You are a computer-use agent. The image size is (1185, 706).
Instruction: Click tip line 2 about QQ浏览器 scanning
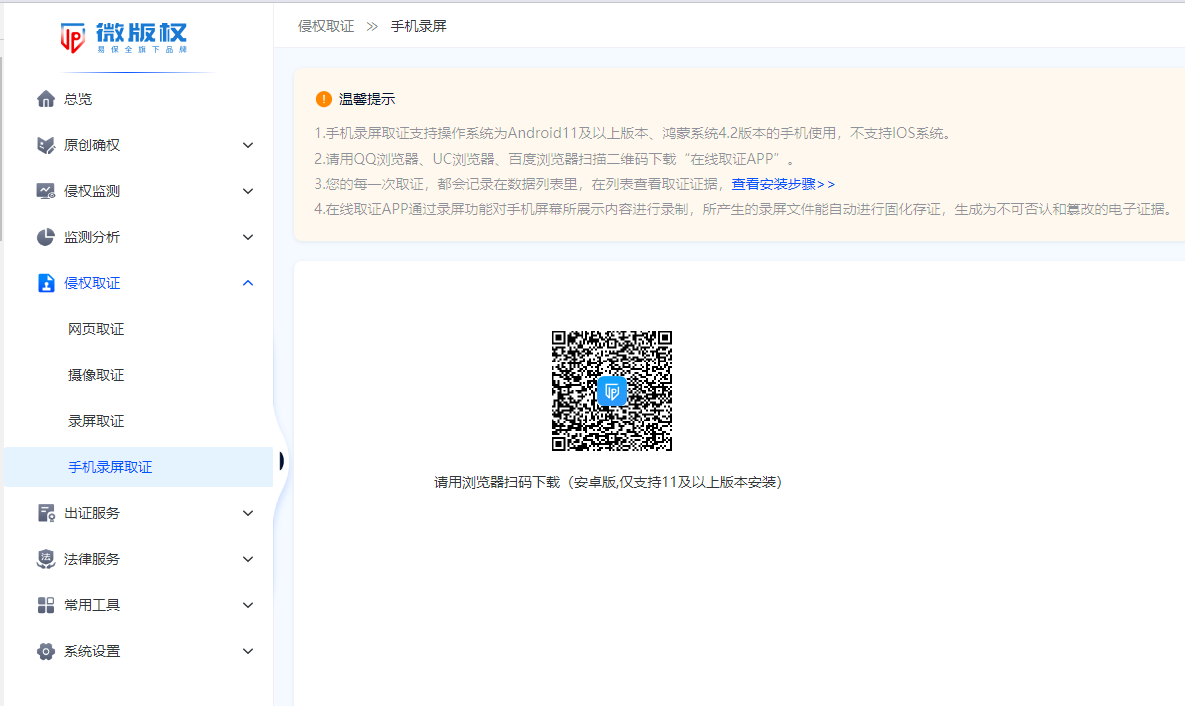click(555, 159)
